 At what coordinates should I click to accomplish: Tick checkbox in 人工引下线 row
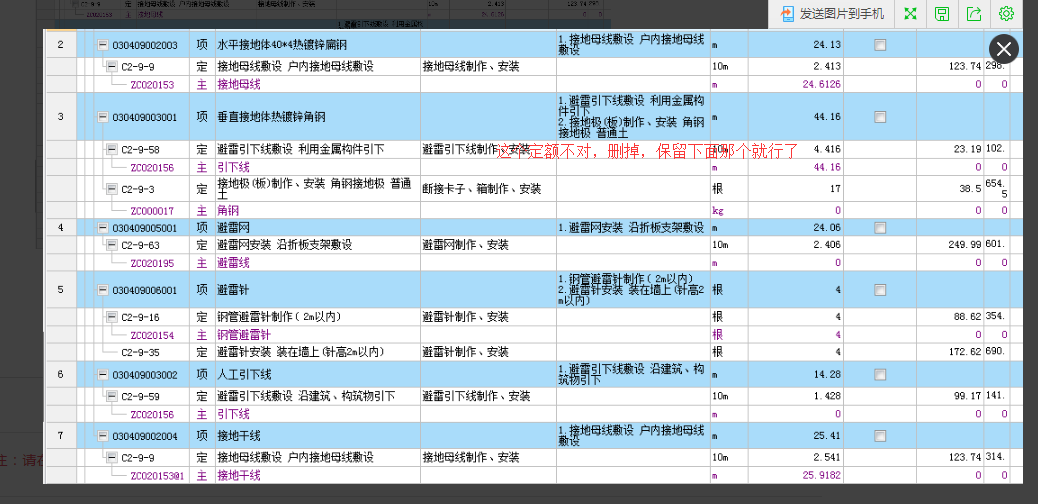[880, 375]
